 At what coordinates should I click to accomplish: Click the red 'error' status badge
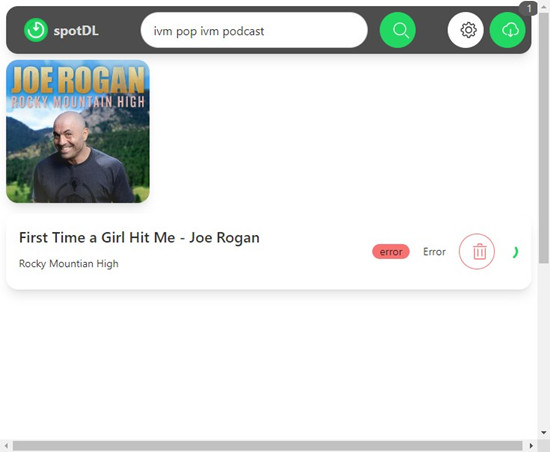click(x=391, y=251)
